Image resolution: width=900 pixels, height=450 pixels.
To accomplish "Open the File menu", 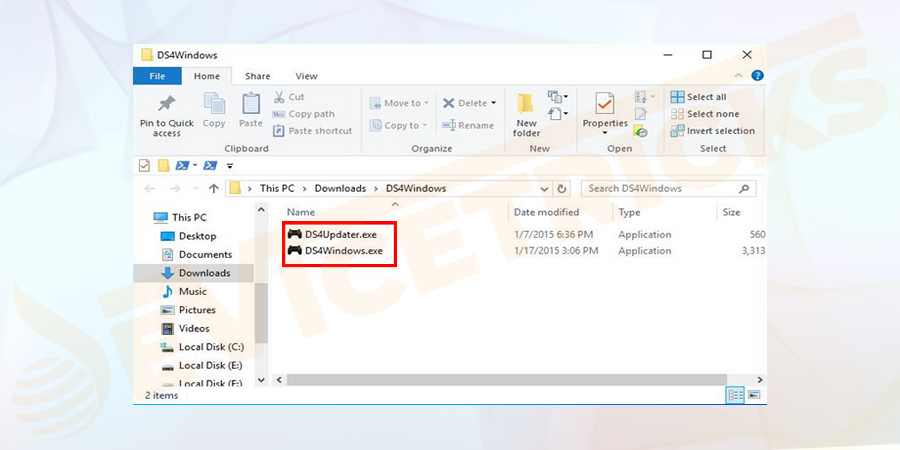I will pyautogui.click(x=157, y=76).
